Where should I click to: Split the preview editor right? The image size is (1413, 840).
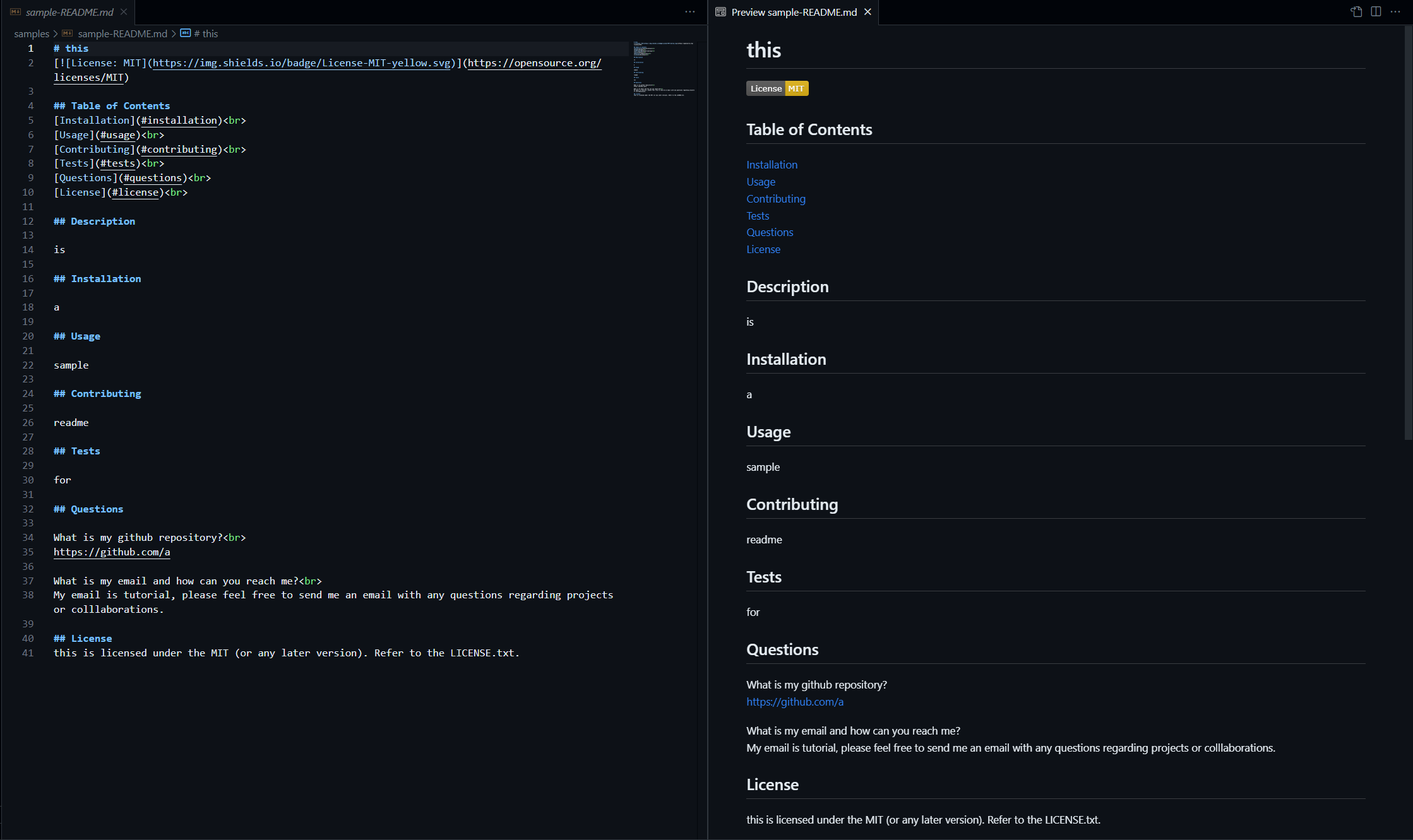coord(1376,12)
